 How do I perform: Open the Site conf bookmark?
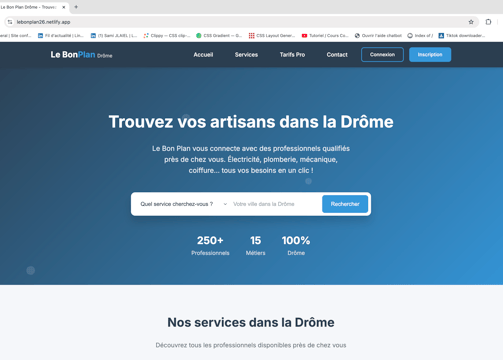pyautogui.click(x=15, y=35)
